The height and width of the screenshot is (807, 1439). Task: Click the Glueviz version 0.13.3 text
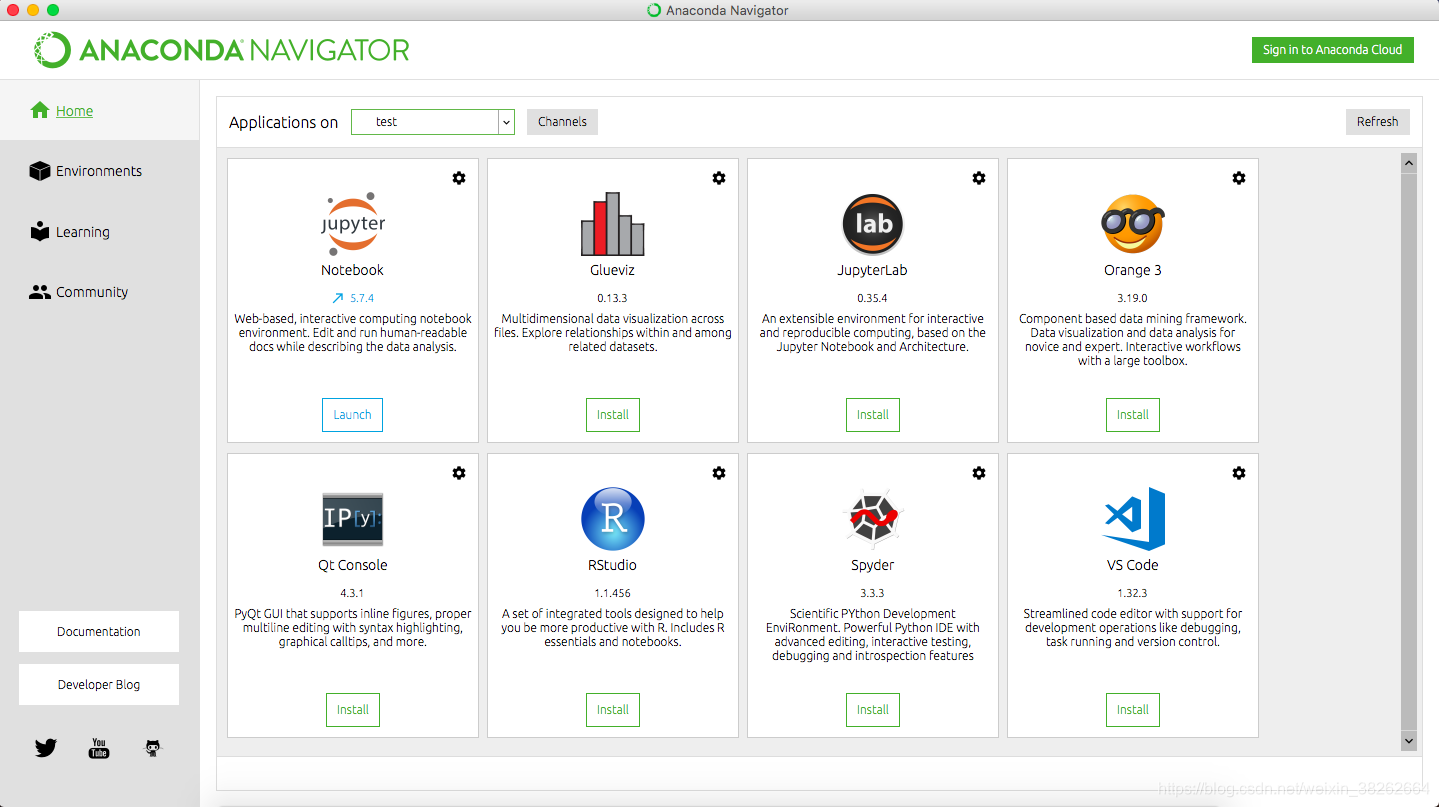point(612,298)
